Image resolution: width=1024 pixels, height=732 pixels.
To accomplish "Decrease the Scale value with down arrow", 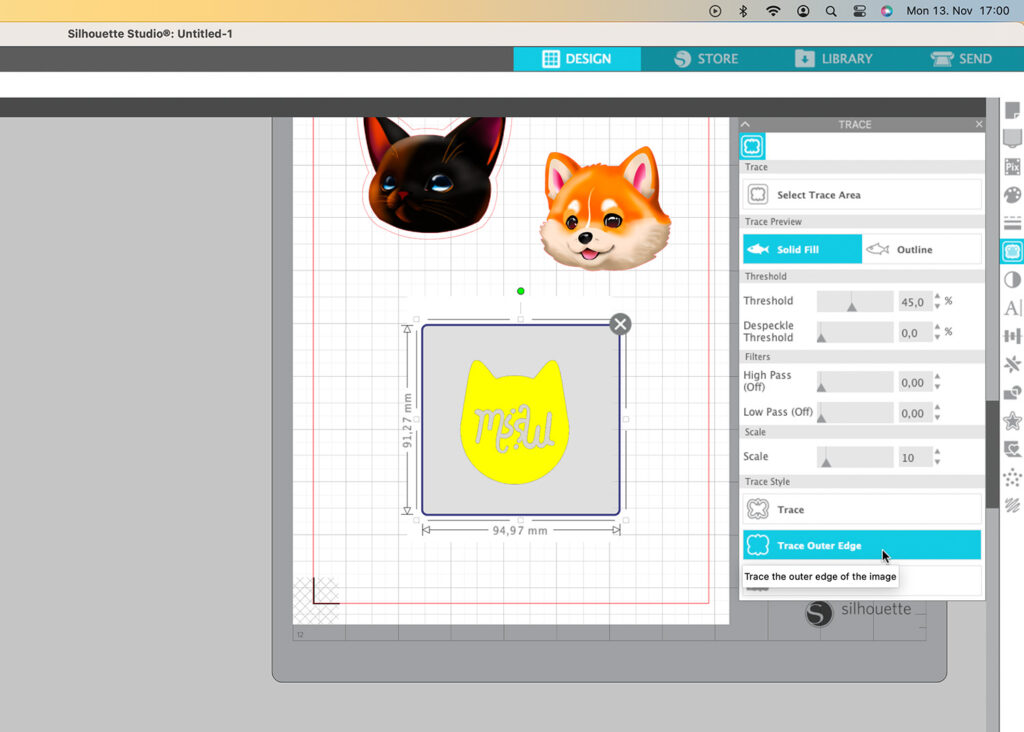I will [x=937, y=462].
